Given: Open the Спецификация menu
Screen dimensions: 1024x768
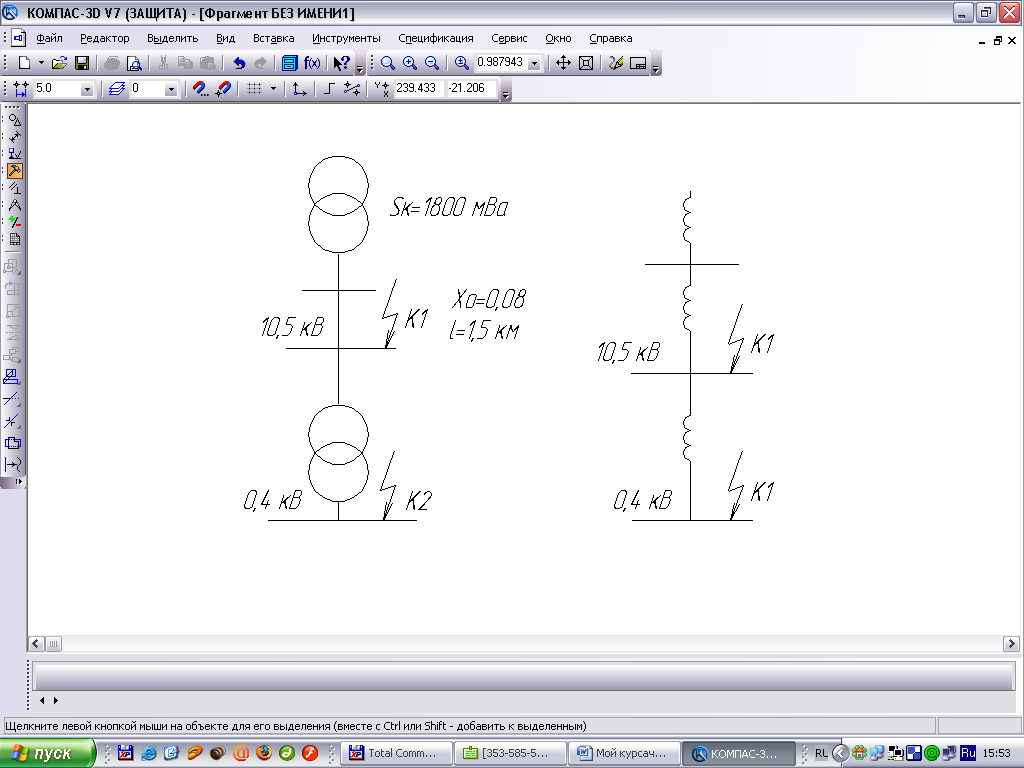Looking at the screenshot, I should (435, 38).
